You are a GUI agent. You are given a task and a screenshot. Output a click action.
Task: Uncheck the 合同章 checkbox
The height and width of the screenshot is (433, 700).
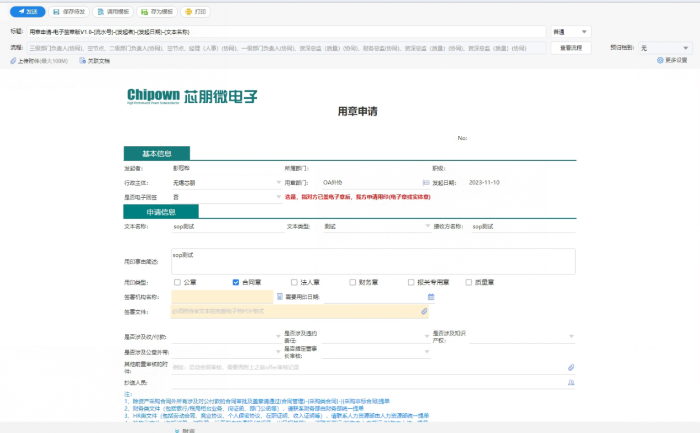coord(236,282)
